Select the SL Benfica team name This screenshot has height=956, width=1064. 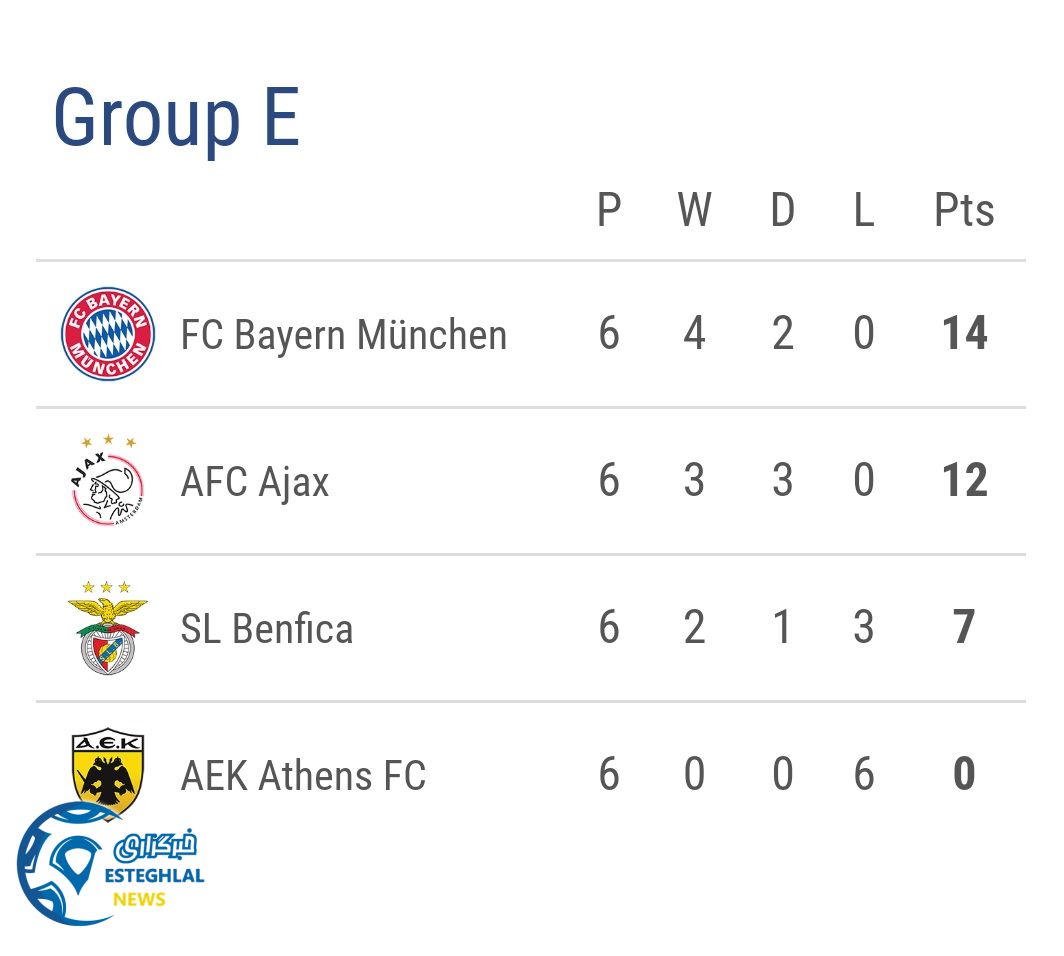pos(267,629)
